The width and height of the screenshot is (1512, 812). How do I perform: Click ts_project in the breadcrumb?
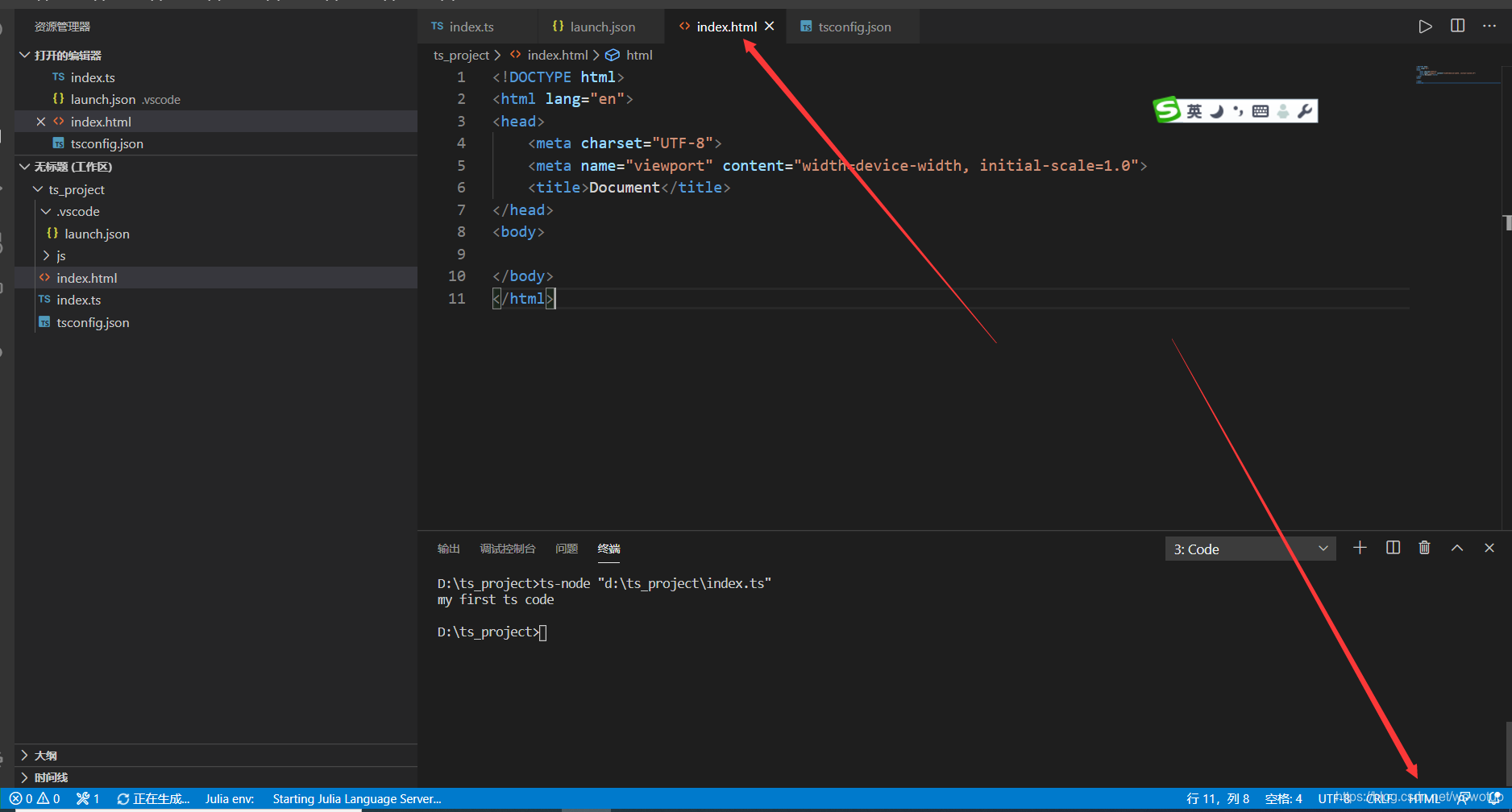click(x=461, y=55)
